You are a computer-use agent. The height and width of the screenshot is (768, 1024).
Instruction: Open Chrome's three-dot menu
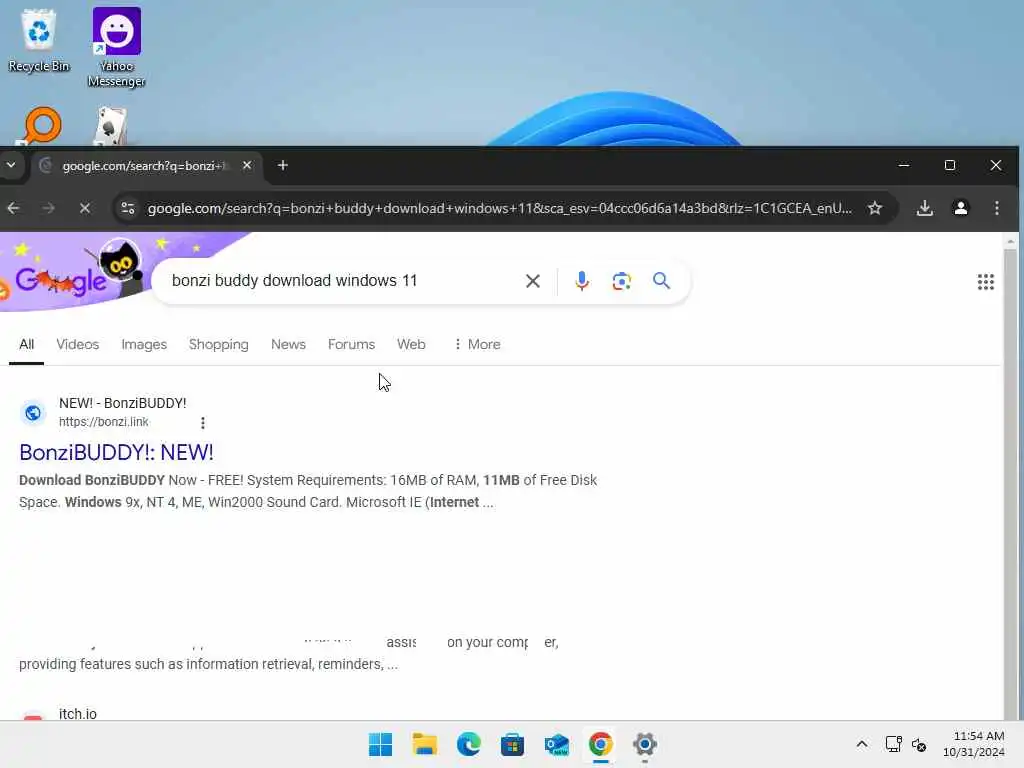(997, 208)
